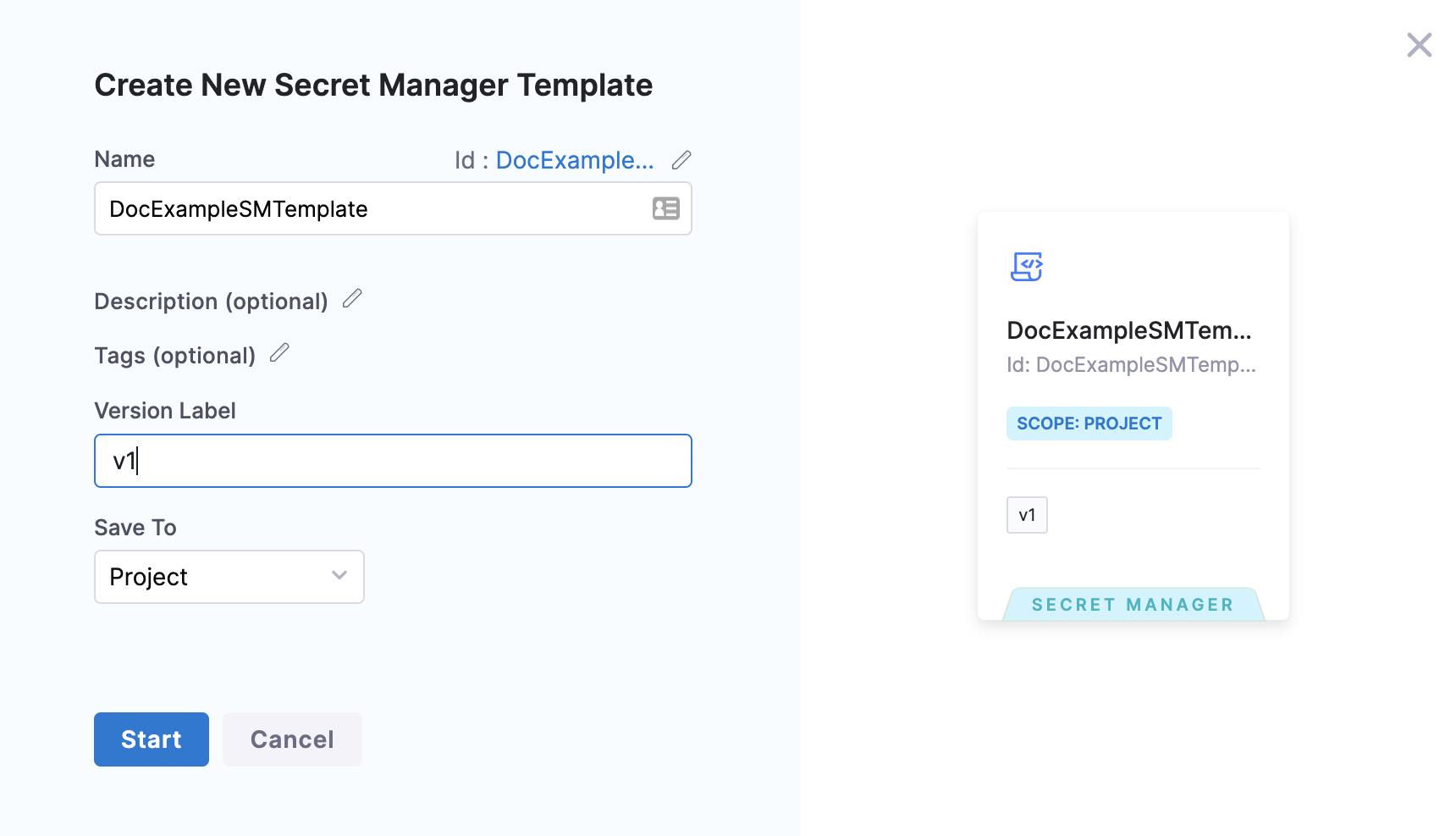Open the Save To Project dropdown
Viewport: 1456px width, 836px height.
(229, 577)
